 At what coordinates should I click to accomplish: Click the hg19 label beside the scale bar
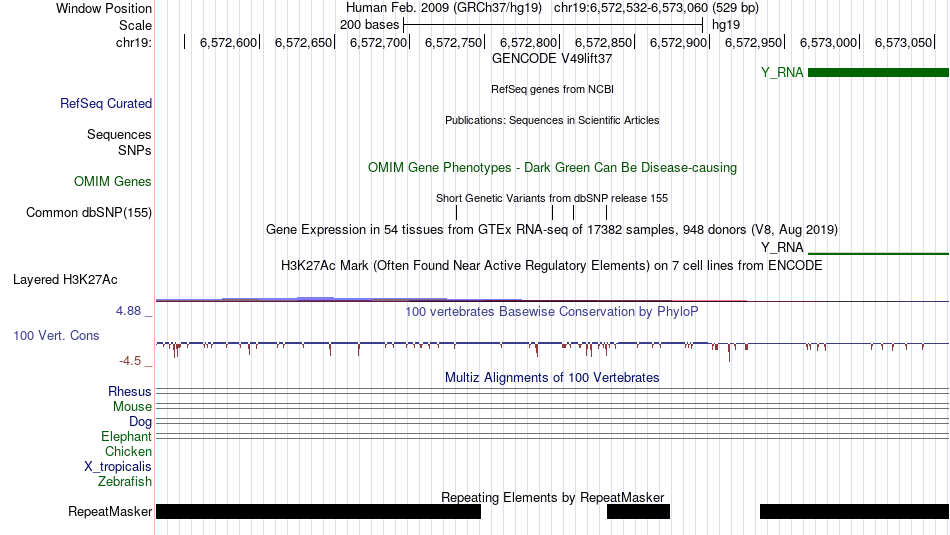pyautogui.click(x=726, y=25)
